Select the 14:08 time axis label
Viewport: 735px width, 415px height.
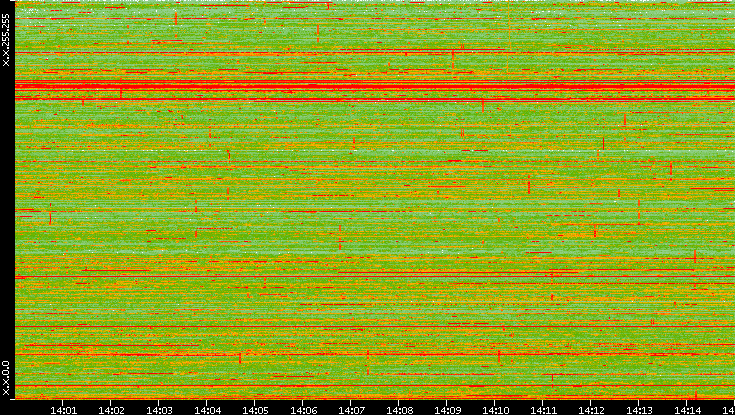[398, 410]
